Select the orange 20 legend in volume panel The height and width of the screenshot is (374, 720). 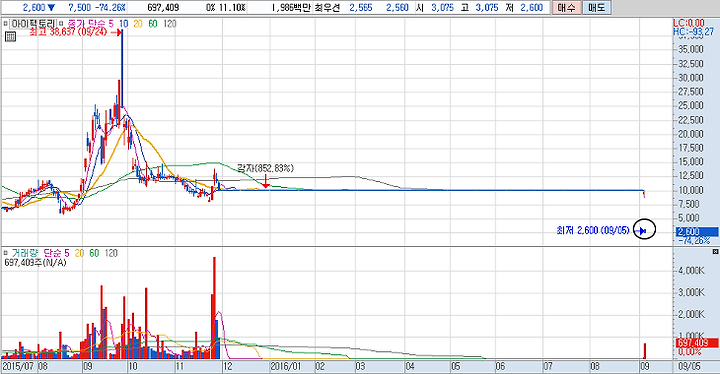point(79,253)
